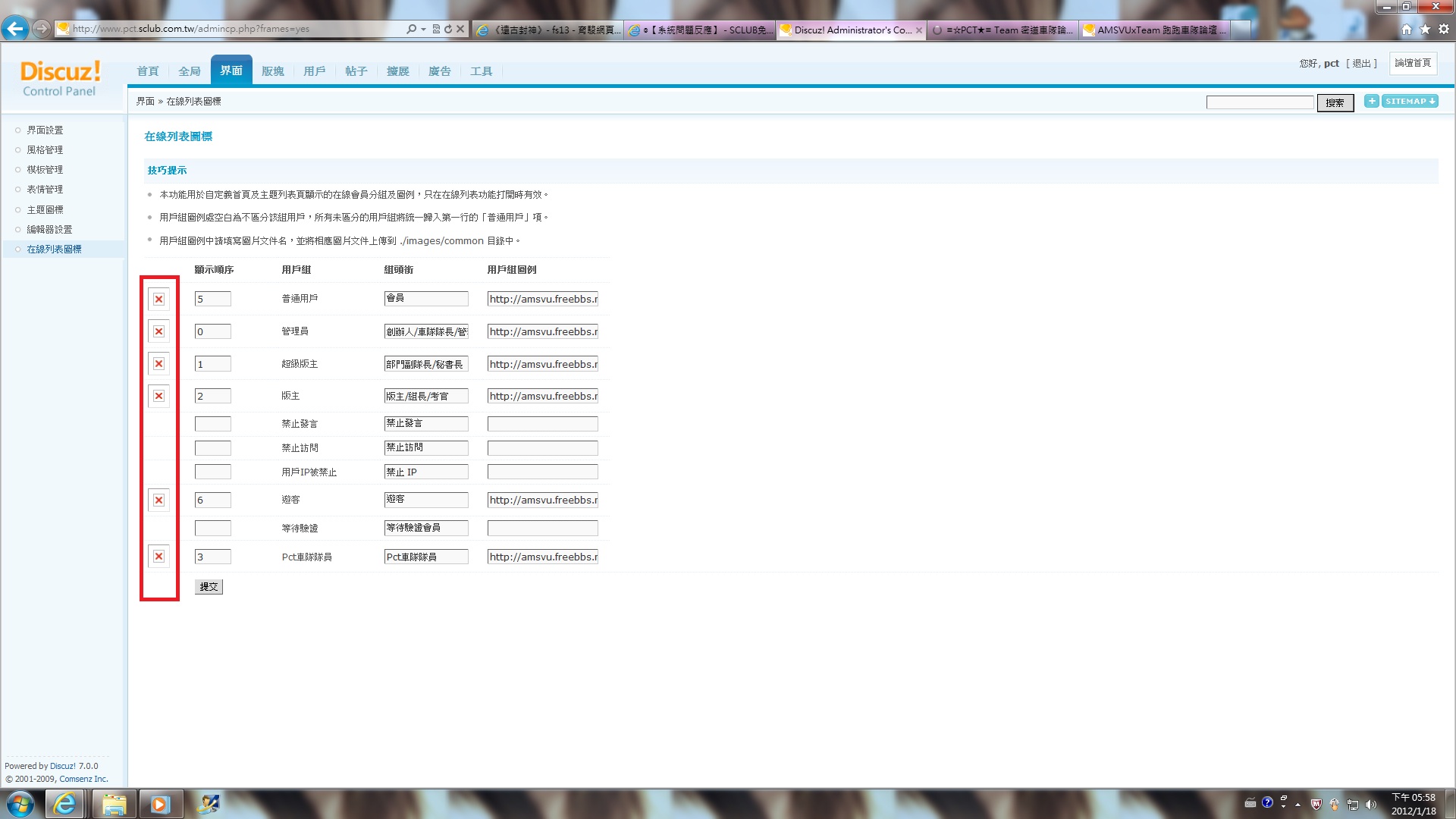
Task: Open the 風格管理 sidebar menu item
Action: [x=45, y=150]
